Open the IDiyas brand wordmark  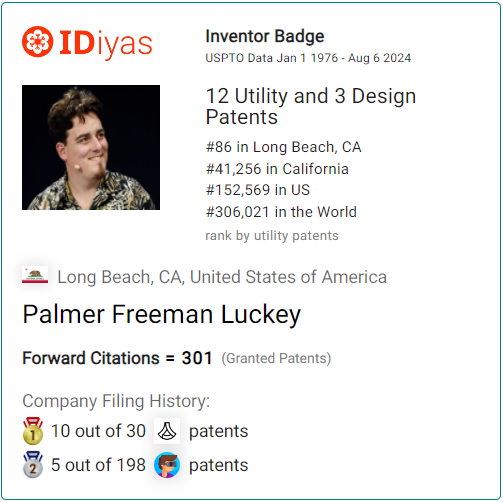point(106,43)
